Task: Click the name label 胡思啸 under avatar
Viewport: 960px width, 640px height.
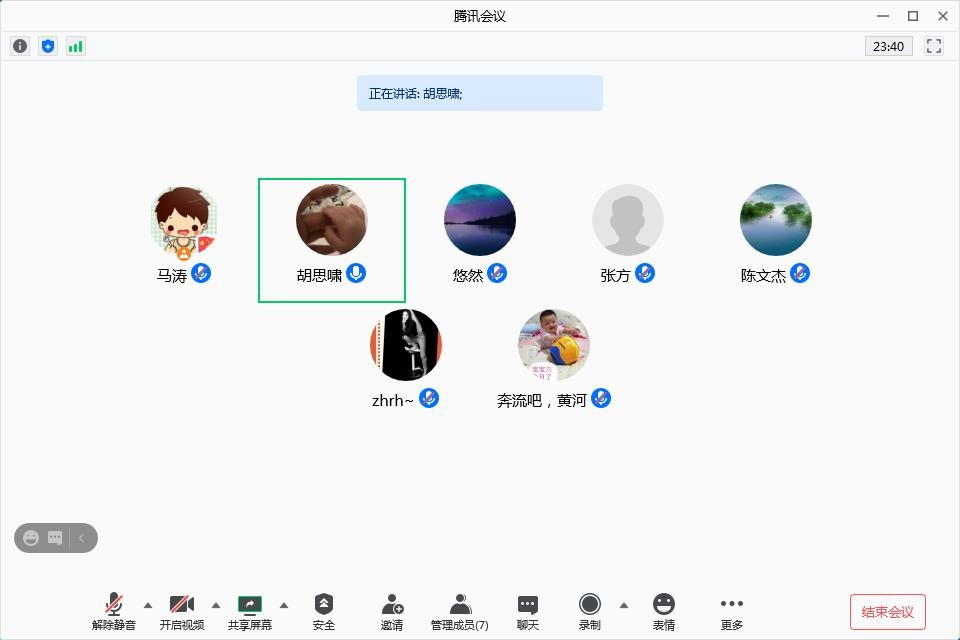Action: (319, 276)
